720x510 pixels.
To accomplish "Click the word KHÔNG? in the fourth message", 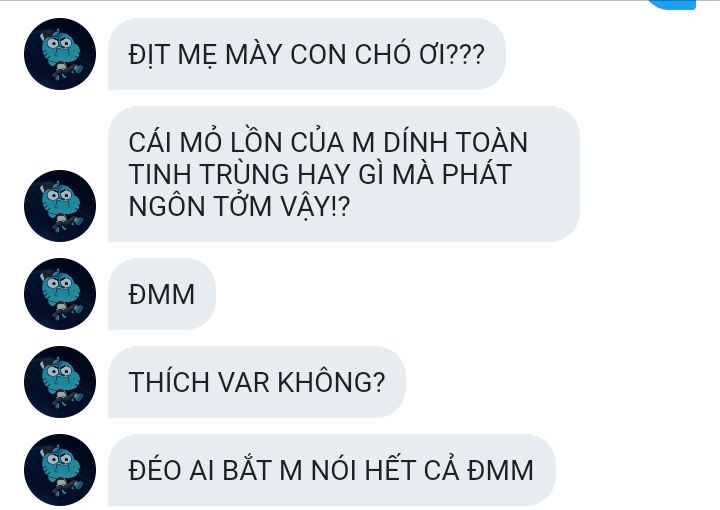I will coord(332,381).
